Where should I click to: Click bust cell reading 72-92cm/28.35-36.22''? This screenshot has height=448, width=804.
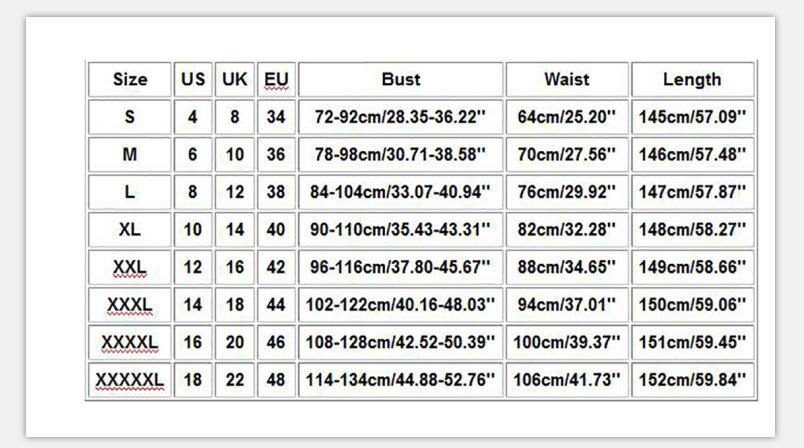coord(401,117)
